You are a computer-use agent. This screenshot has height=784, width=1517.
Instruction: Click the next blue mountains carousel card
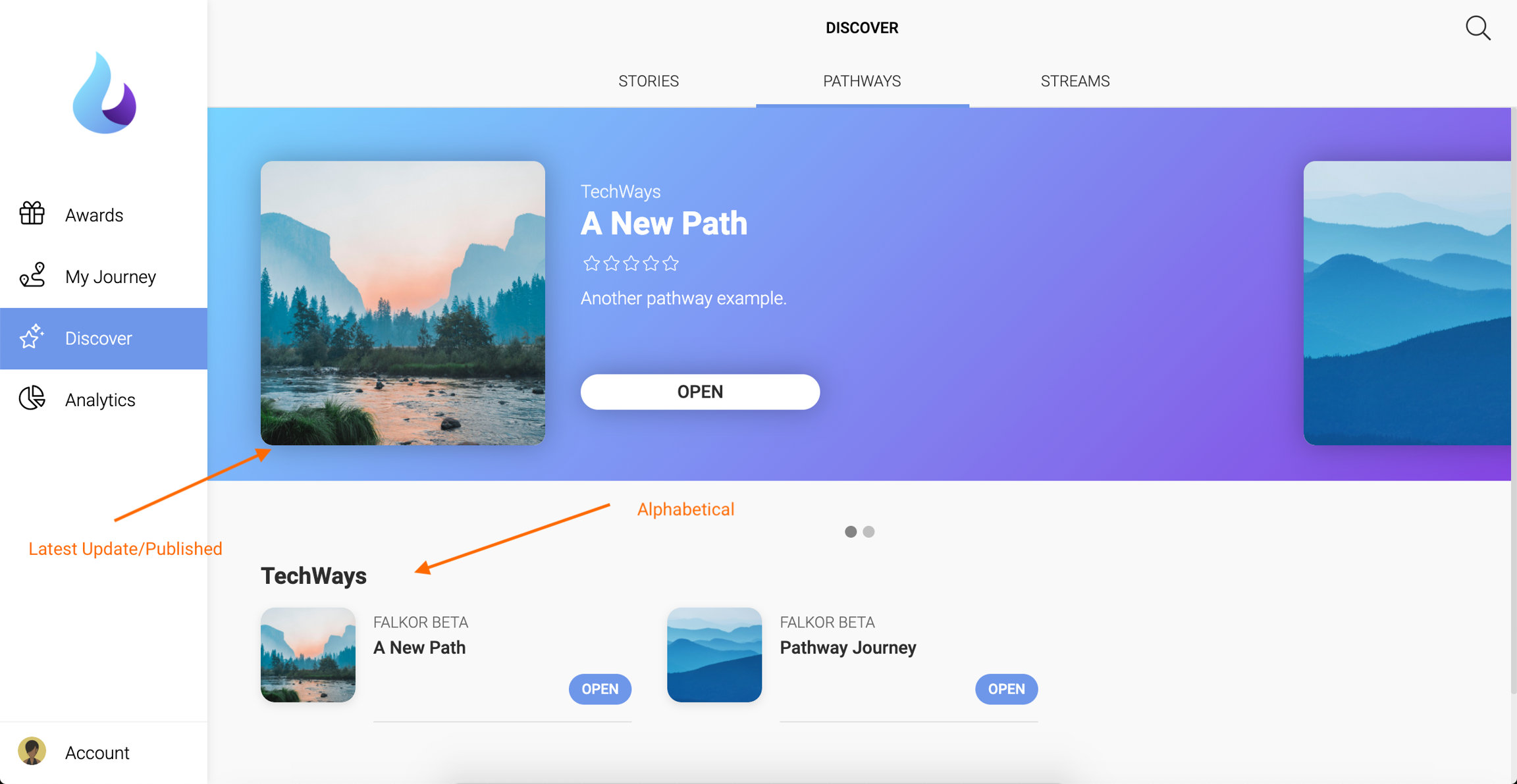(1408, 303)
